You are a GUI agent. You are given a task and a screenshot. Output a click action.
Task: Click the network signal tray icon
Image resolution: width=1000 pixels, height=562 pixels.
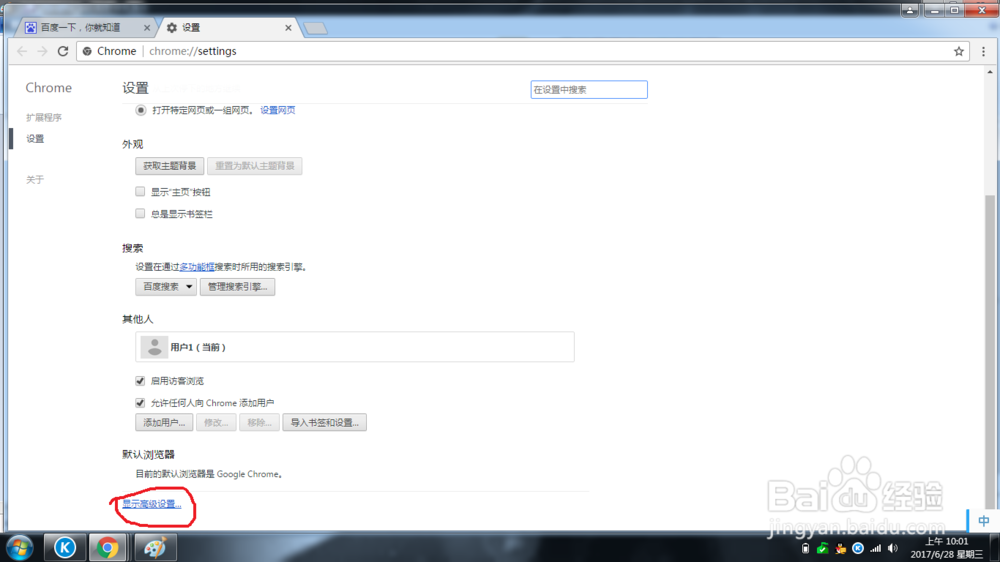[x=876, y=548]
